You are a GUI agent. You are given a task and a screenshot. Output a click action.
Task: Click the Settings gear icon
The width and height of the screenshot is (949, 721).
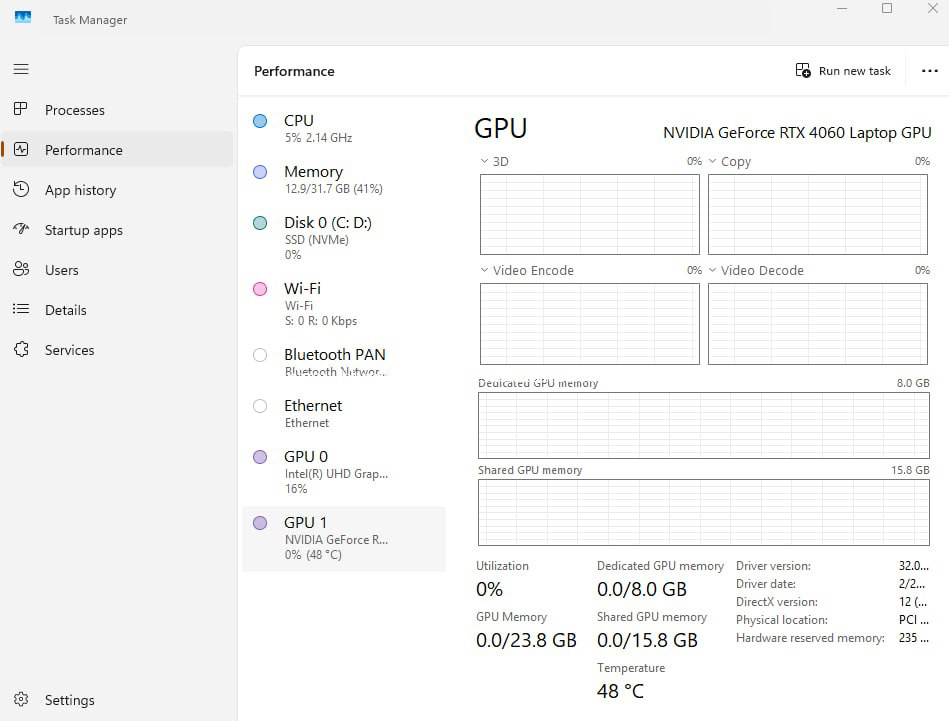coord(21,699)
